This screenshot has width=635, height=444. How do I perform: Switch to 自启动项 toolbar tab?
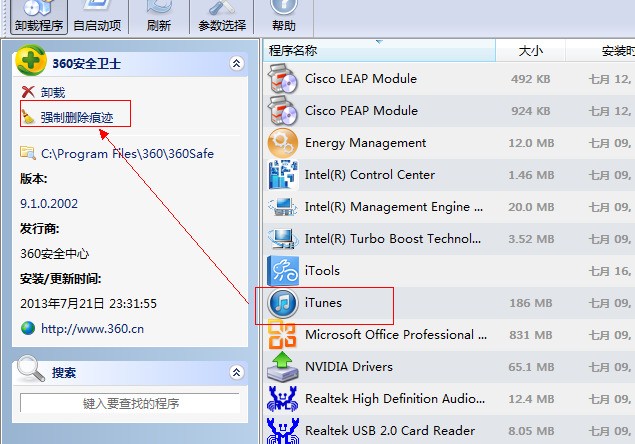tap(97, 17)
